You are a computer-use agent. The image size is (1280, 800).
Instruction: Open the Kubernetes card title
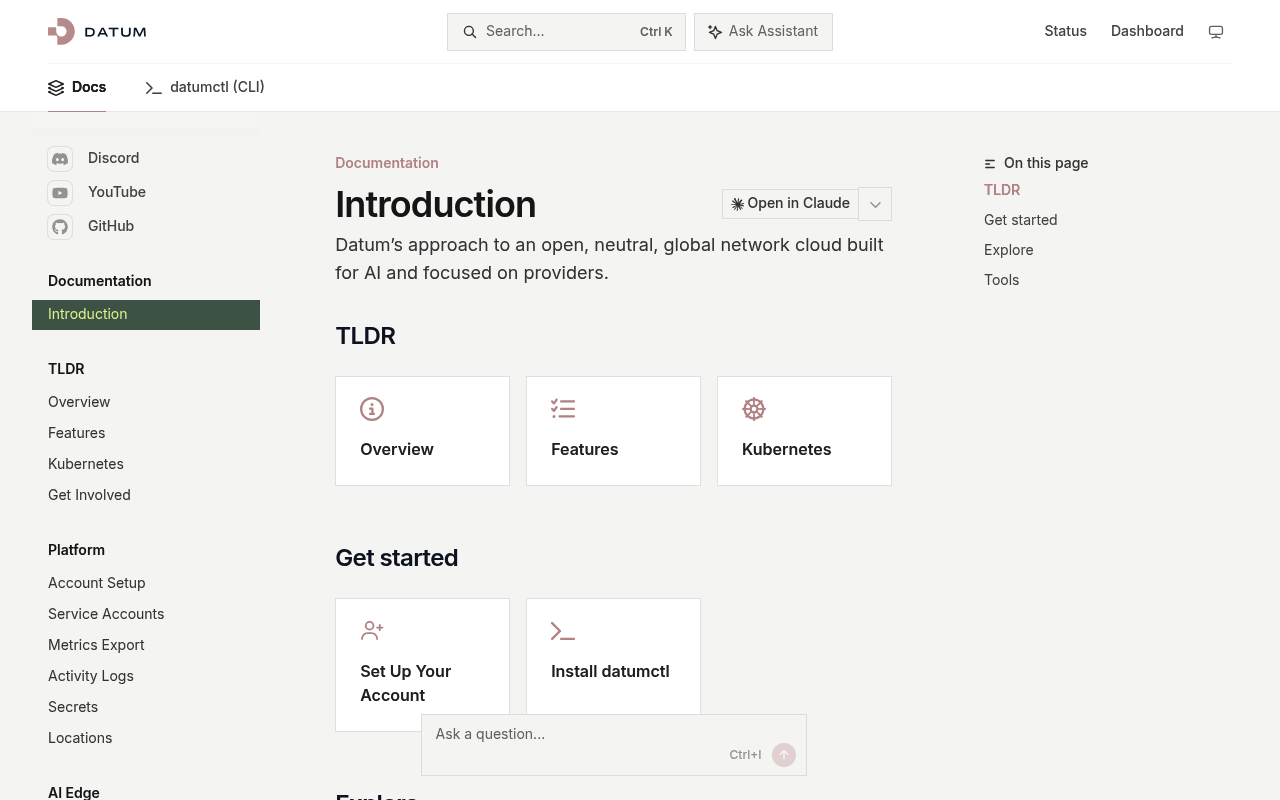[787, 450]
